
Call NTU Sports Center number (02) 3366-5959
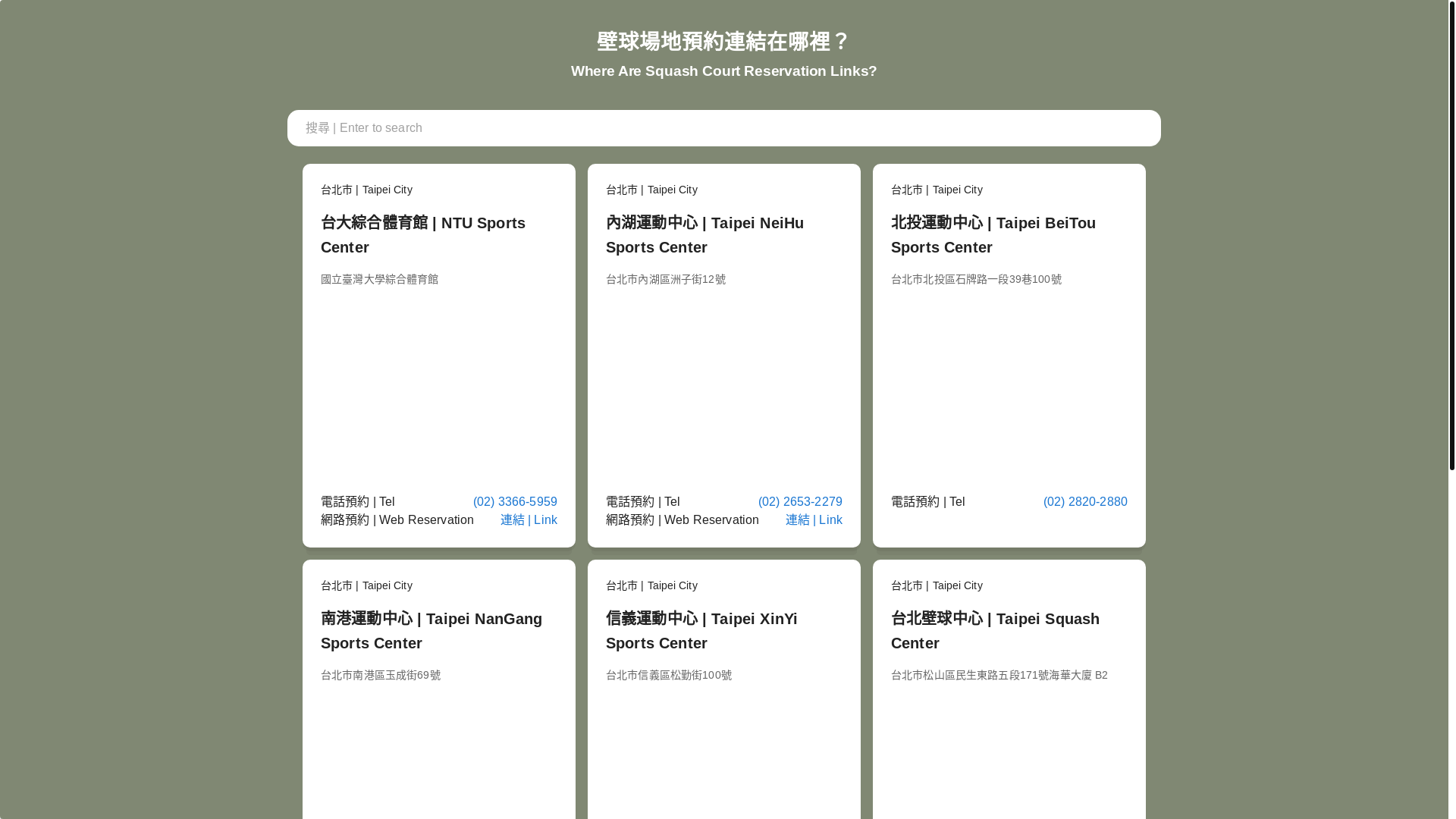(515, 502)
